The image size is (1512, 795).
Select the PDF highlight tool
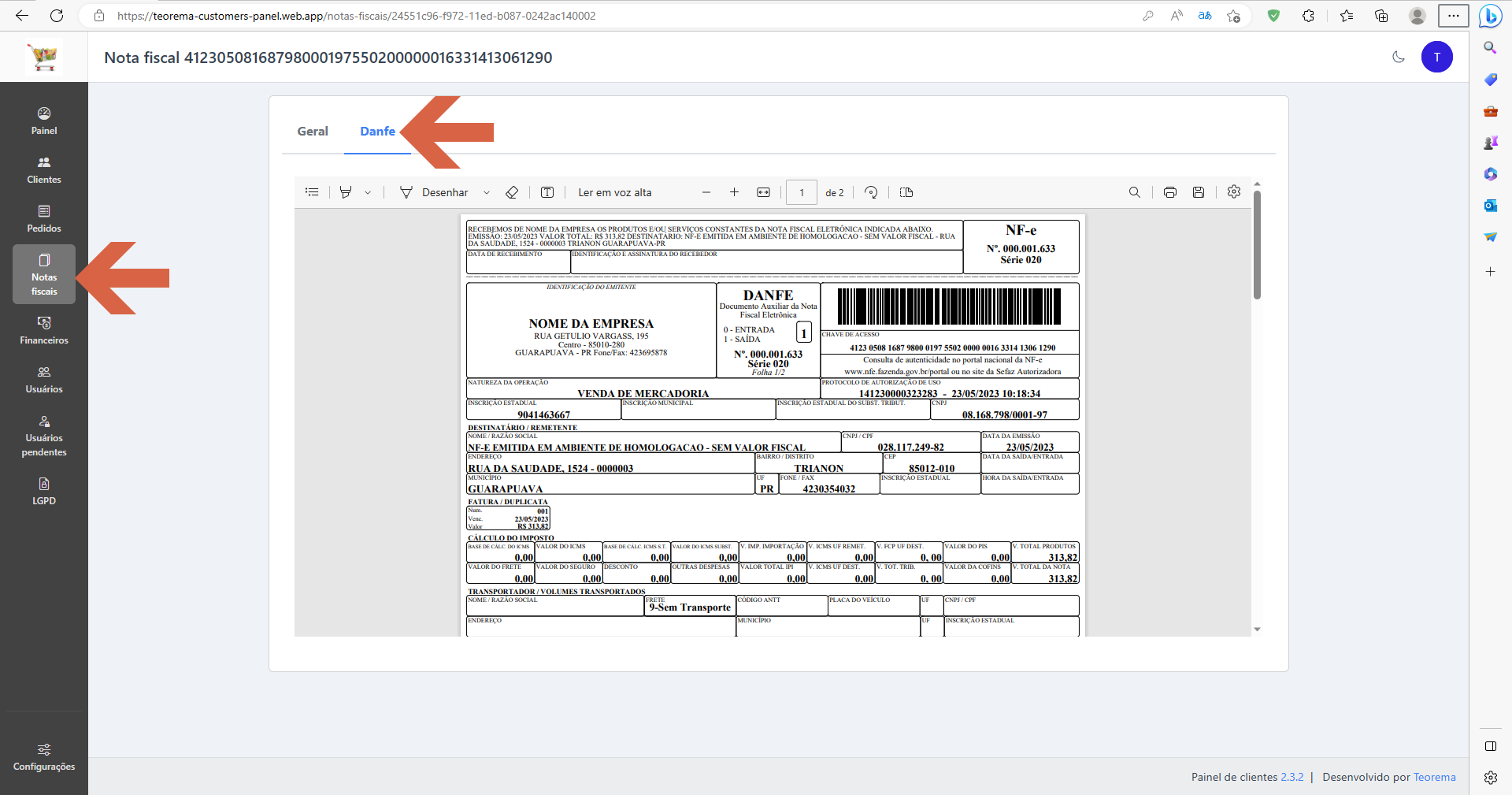coord(346,192)
